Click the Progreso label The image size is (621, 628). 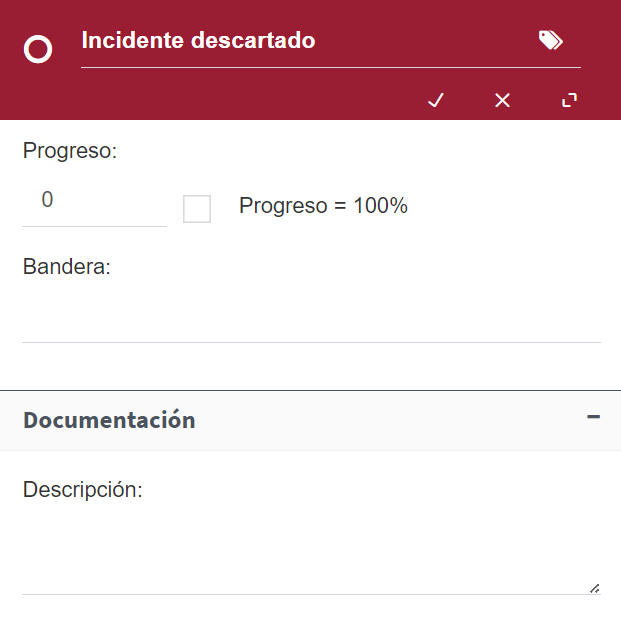coord(70,151)
